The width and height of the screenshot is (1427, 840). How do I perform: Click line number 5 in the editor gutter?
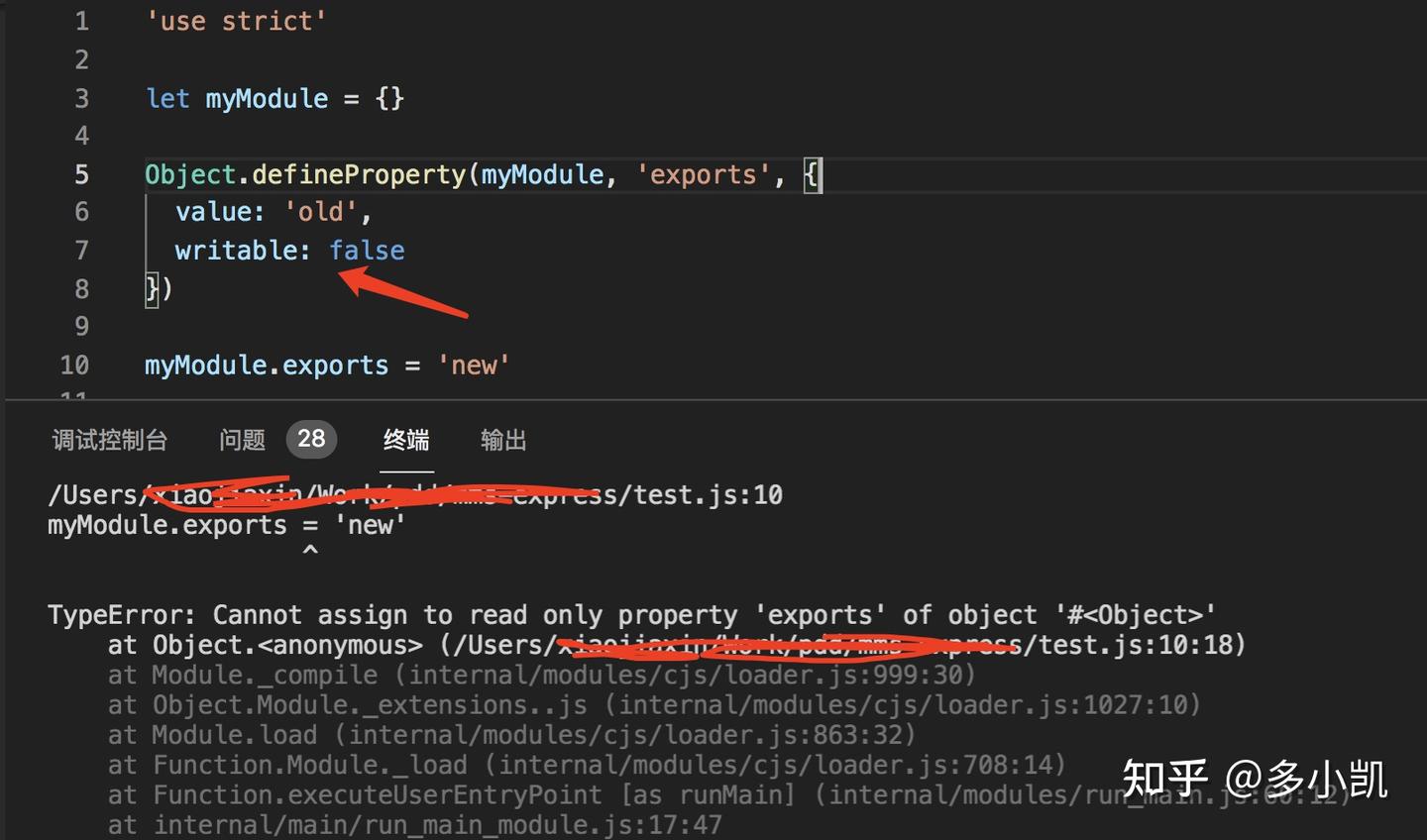point(81,174)
